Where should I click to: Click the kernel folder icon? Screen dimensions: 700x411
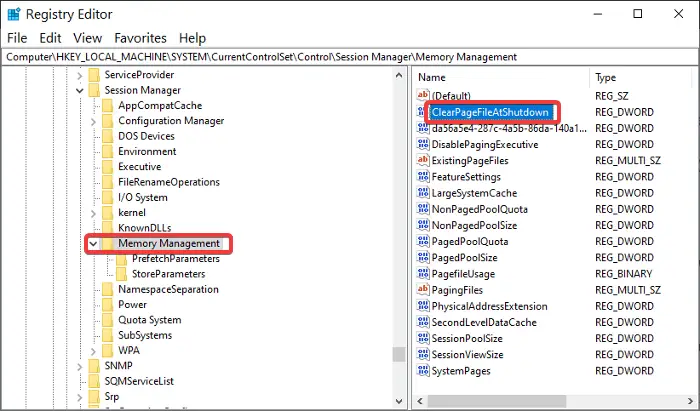[x=108, y=213]
